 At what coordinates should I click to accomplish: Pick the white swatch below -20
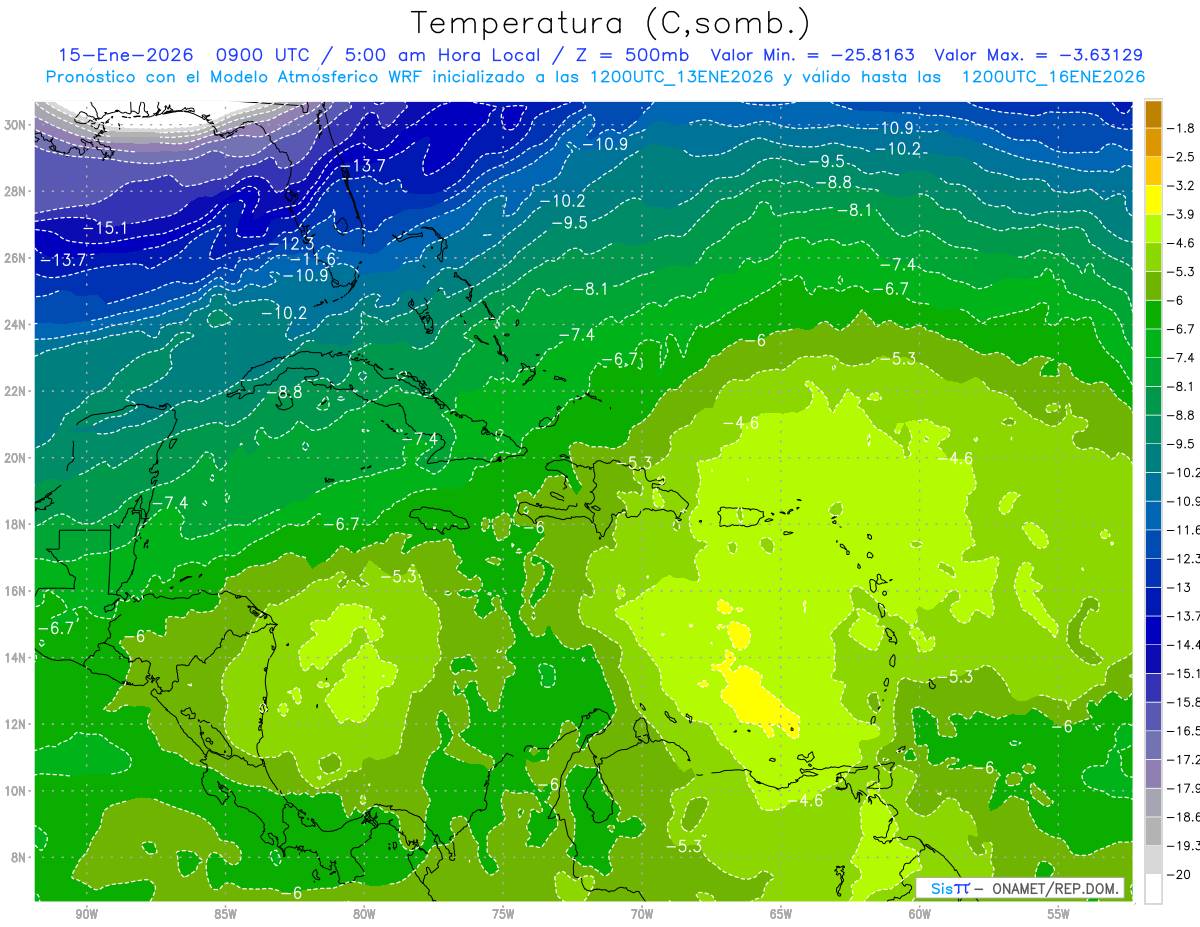[x=1154, y=889]
